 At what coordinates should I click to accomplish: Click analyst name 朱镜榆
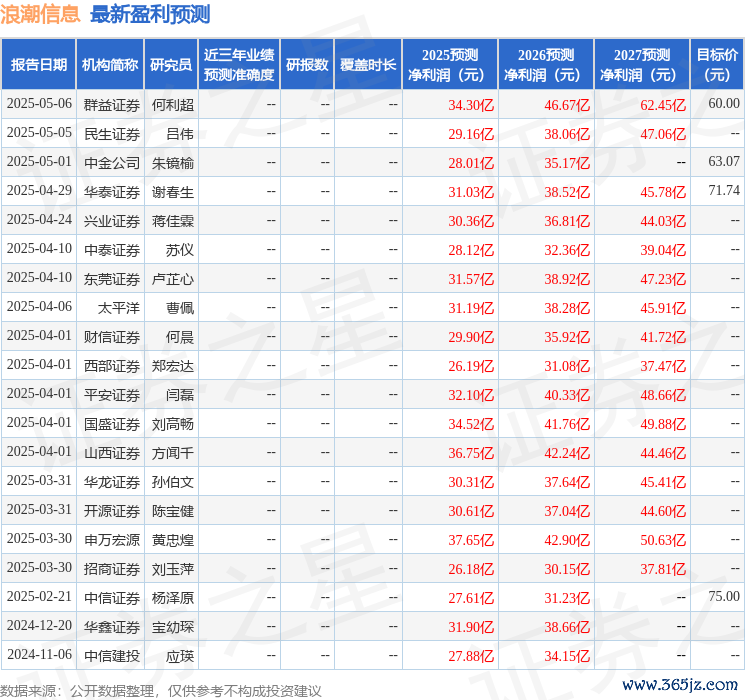[173, 163]
